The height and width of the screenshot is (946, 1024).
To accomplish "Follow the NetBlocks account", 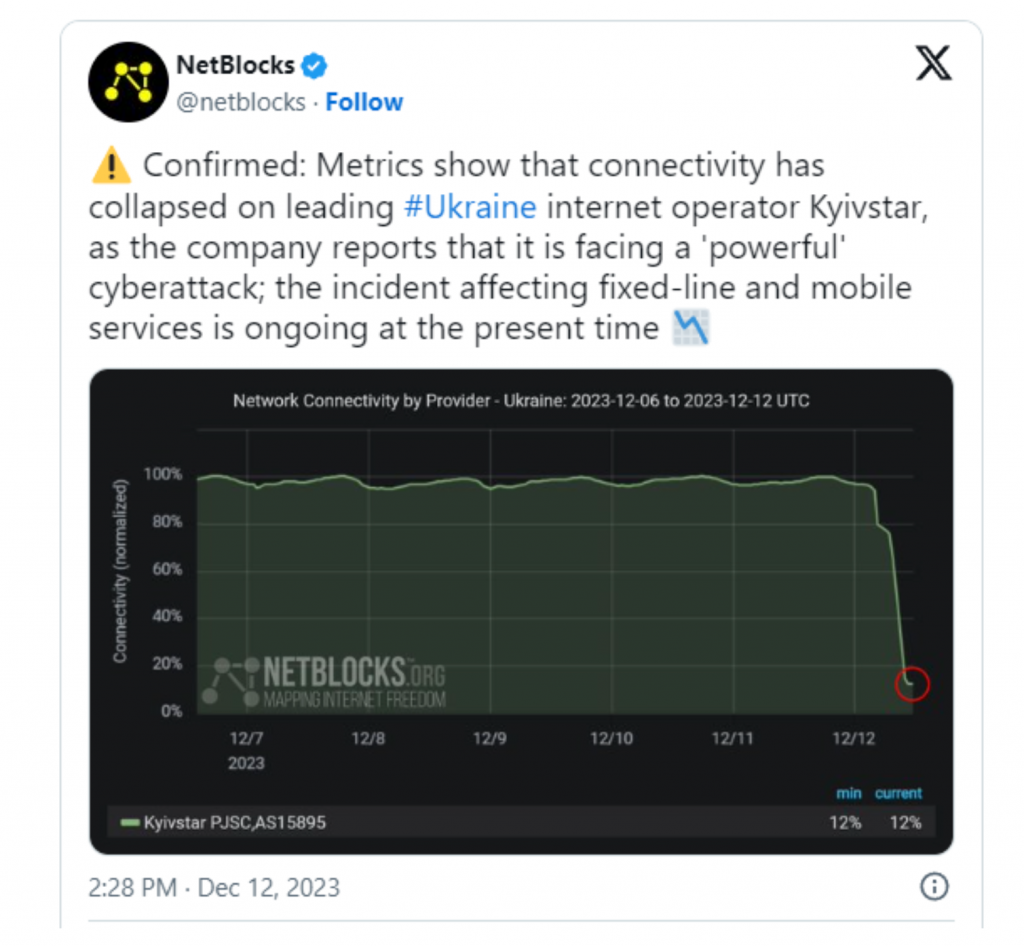I will 364,102.
